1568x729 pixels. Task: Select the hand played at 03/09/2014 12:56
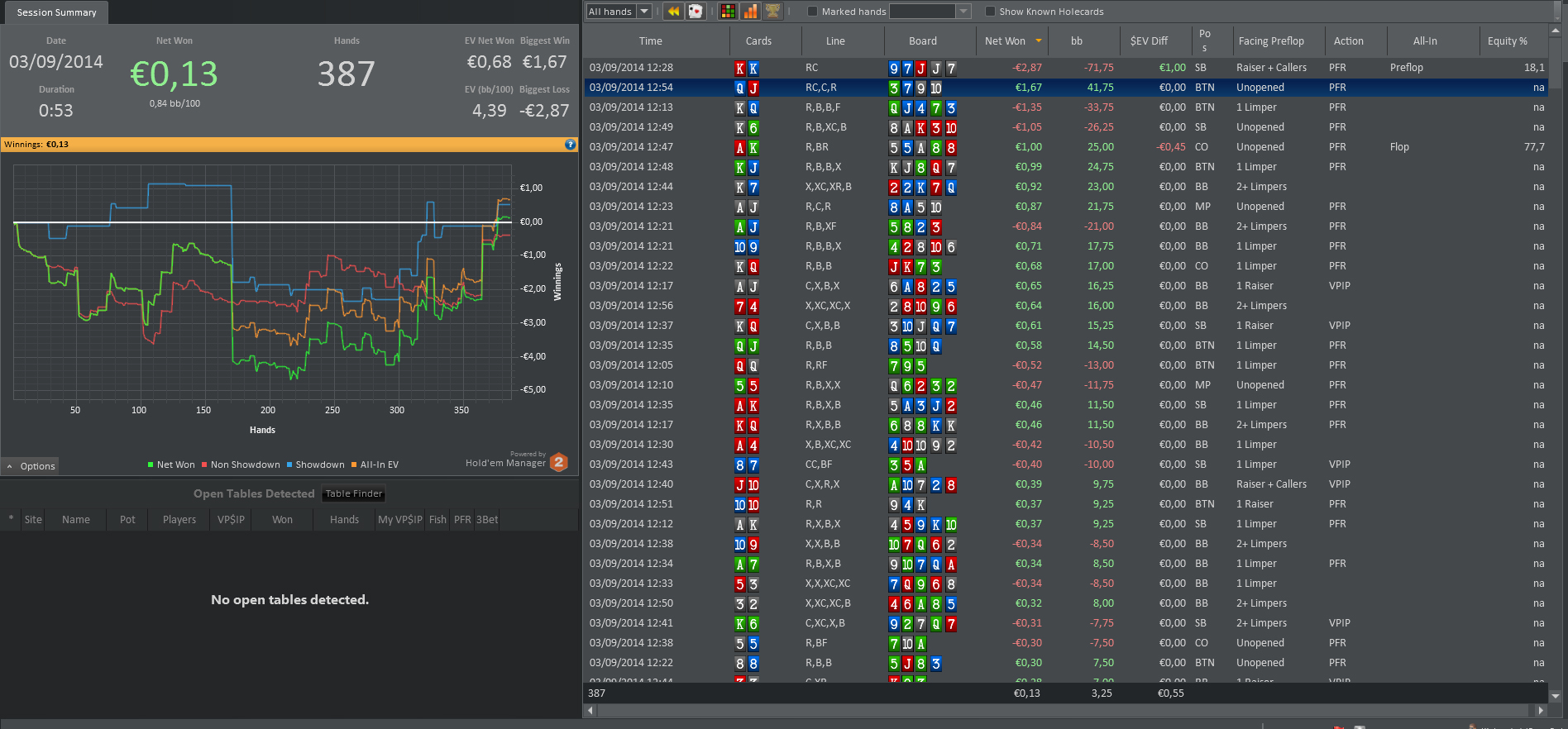tap(1065, 306)
